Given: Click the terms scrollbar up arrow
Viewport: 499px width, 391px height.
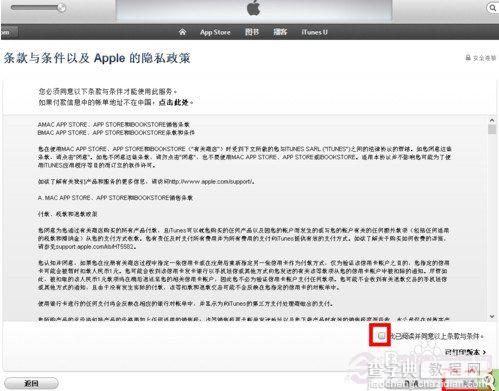Looking at the screenshot, I should coord(492,120).
